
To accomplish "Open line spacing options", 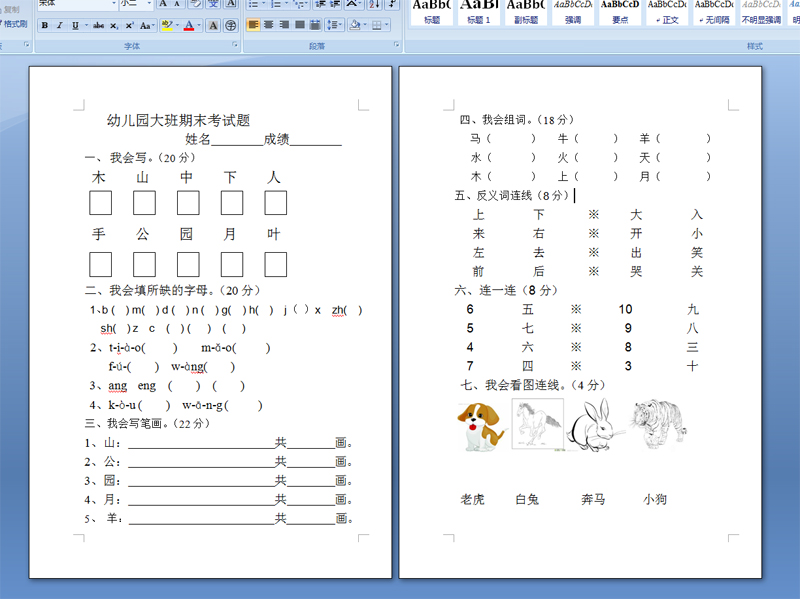I will [334, 24].
